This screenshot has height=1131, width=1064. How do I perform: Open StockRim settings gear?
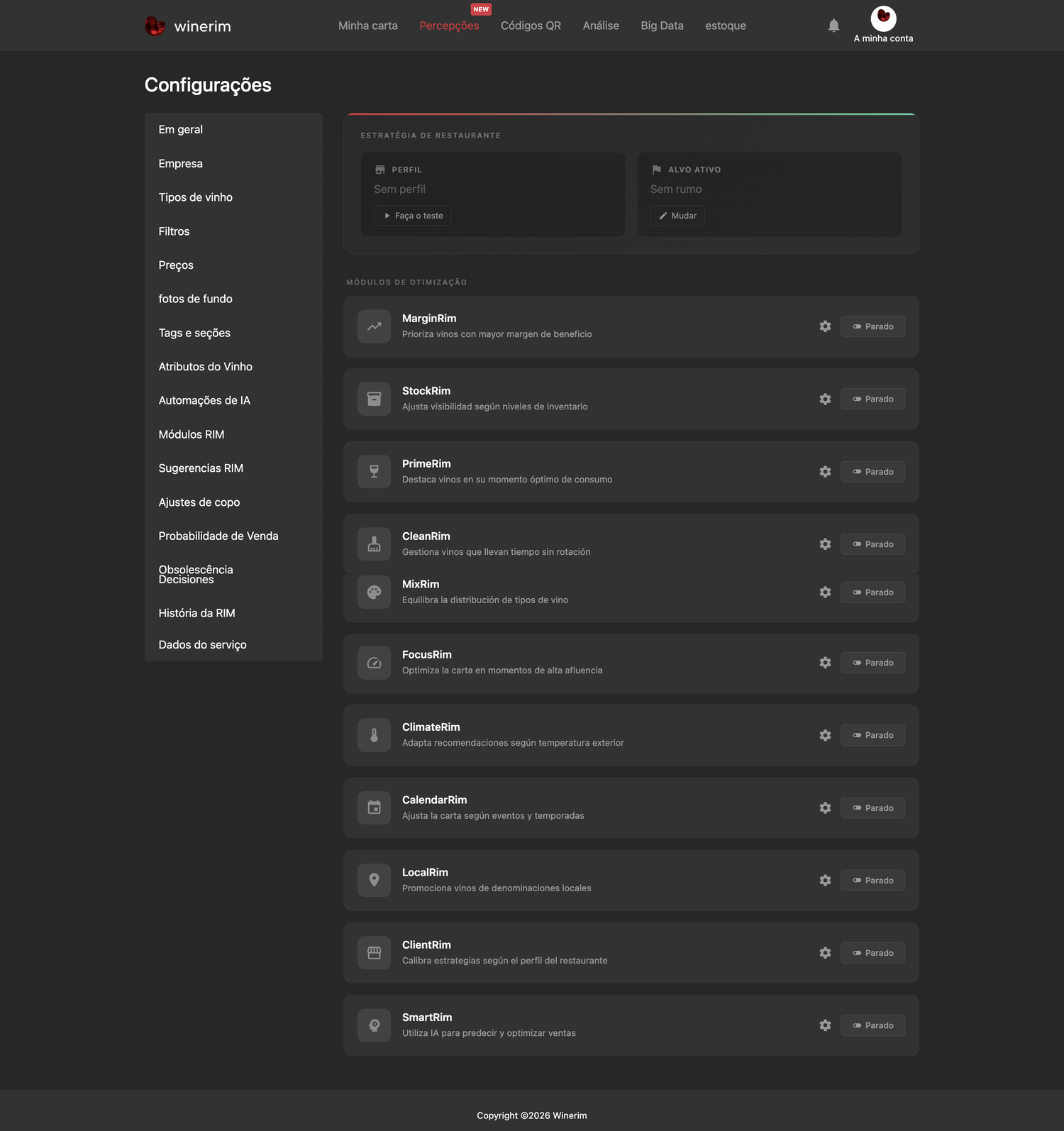[x=825, y=399]
